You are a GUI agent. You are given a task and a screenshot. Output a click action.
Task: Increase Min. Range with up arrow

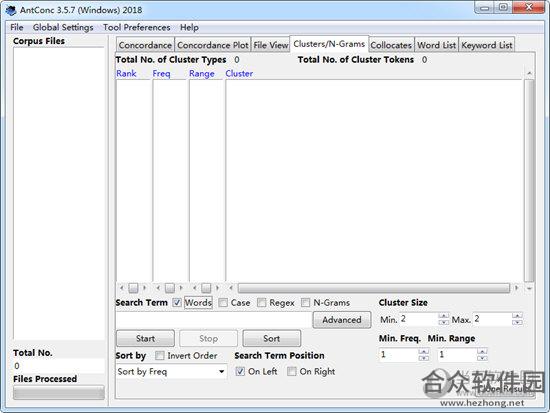pyautogui.click(x=482, y=351)
